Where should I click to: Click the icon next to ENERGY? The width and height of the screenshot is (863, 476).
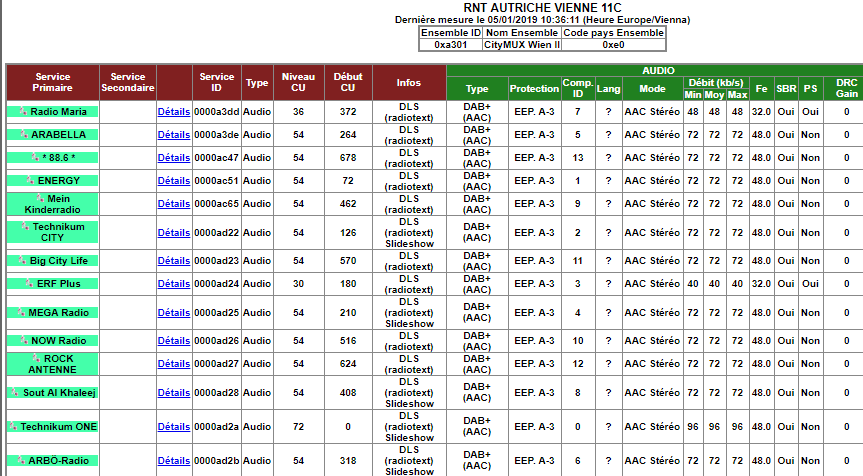tap(31, 180)
